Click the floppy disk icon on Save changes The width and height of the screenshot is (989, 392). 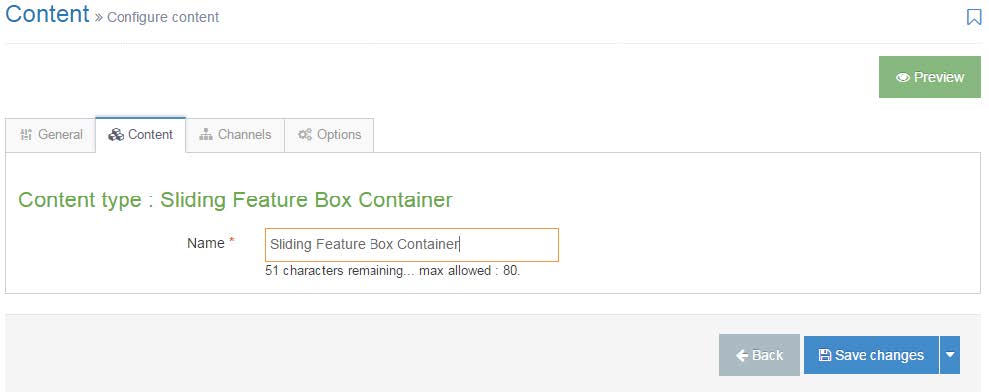824,355
